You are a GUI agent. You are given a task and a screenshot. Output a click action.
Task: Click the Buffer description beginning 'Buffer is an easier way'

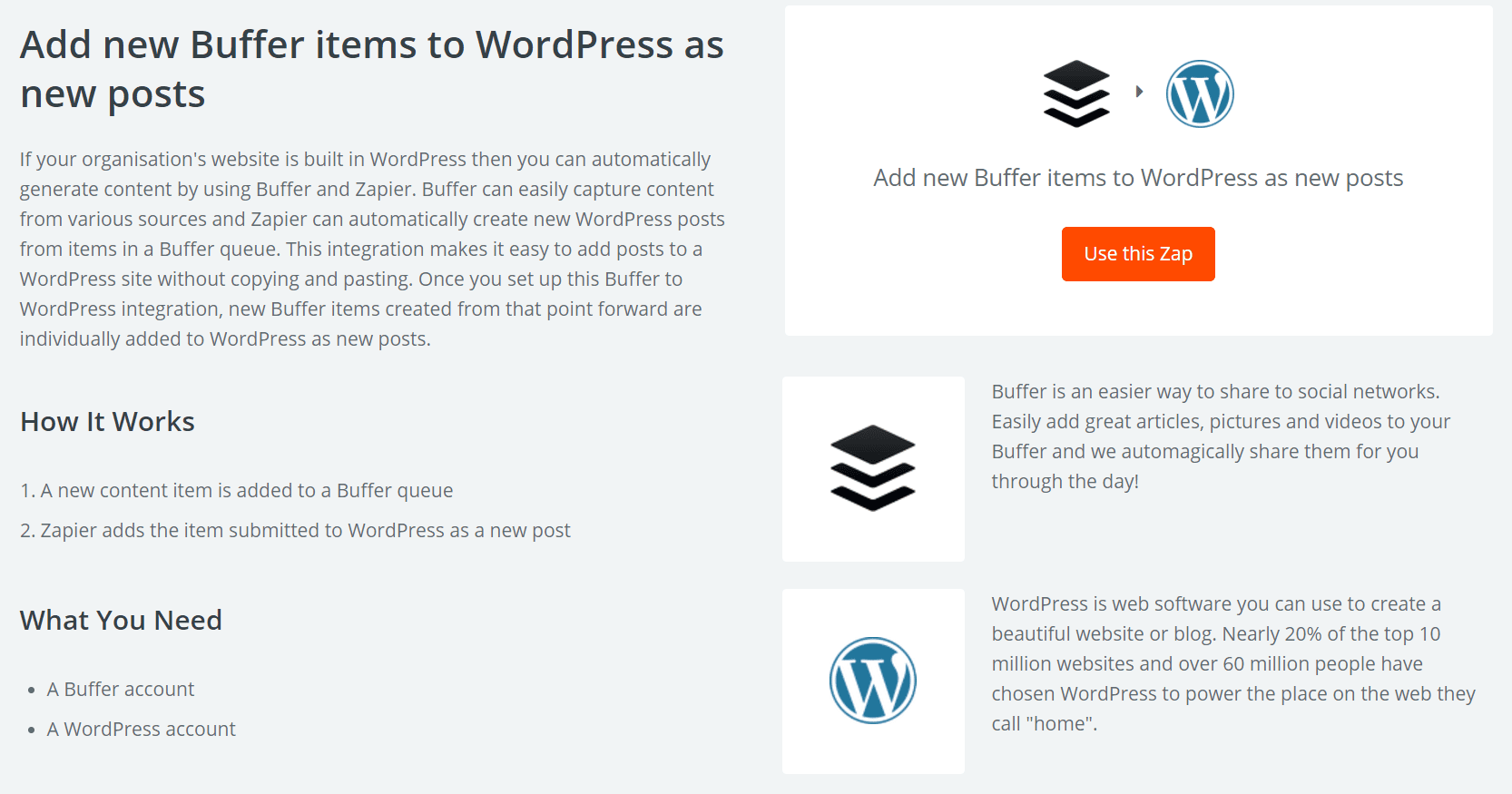1221,436
